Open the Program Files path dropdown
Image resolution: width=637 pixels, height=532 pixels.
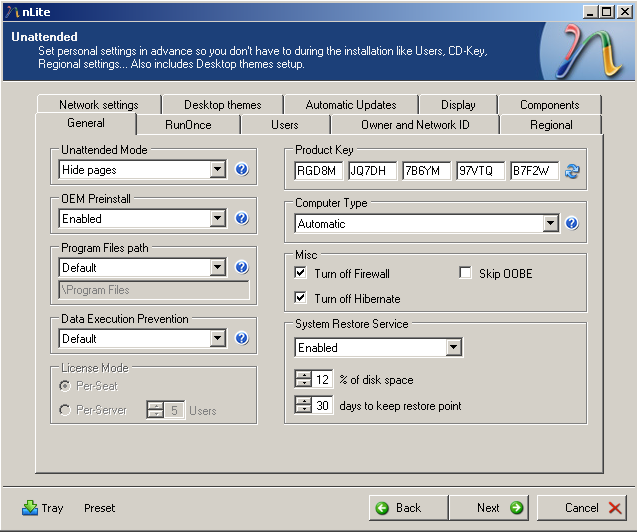pos(218,267)
